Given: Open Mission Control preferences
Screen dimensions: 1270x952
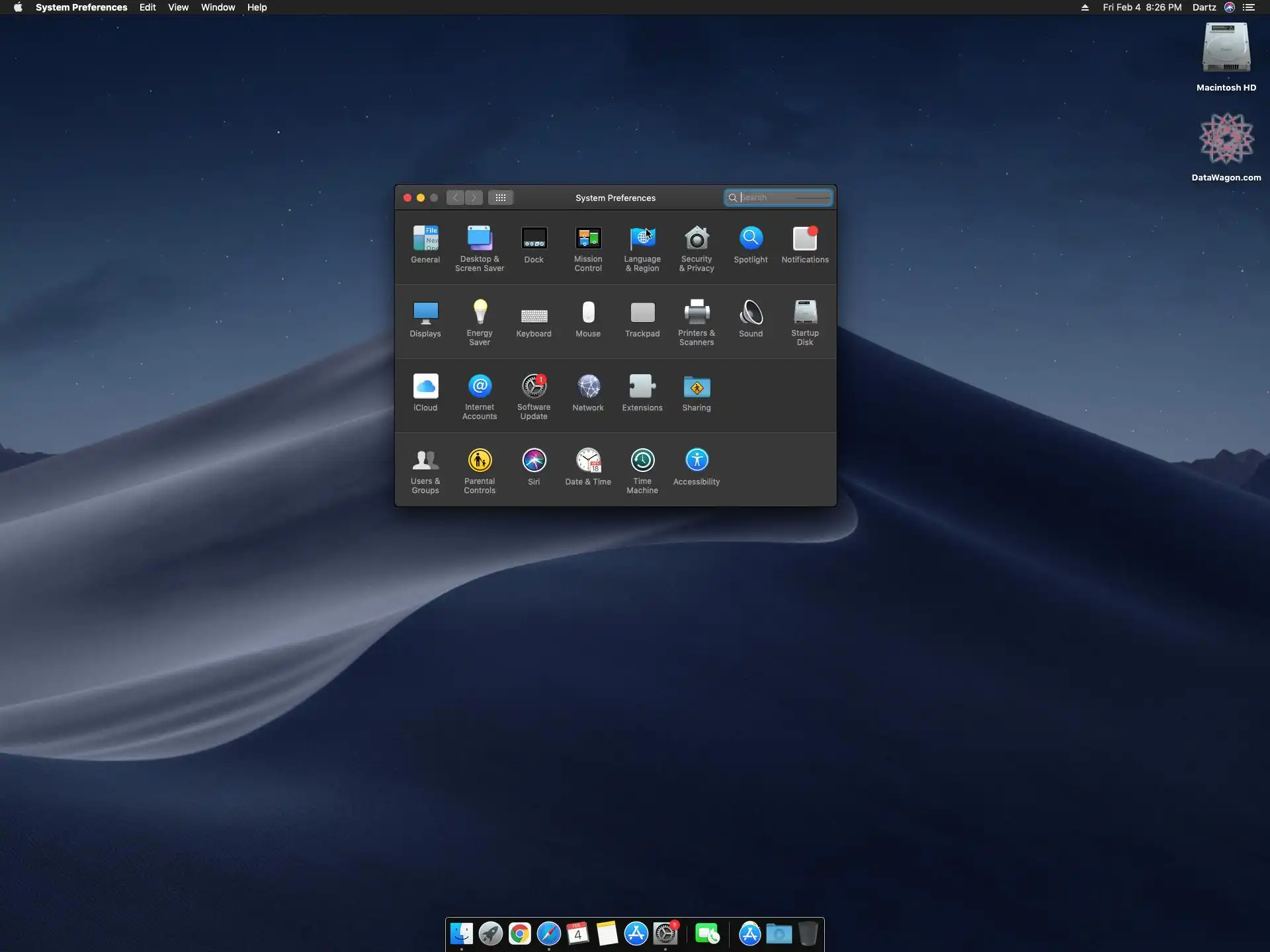Looking at the screenshot, I should point(588,239).
